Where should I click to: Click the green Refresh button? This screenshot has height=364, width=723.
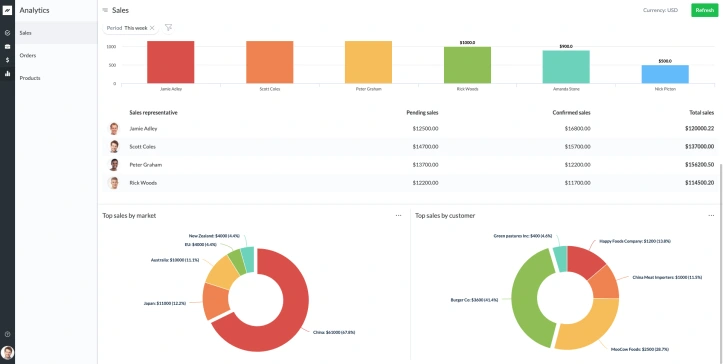tap(705, 10)
